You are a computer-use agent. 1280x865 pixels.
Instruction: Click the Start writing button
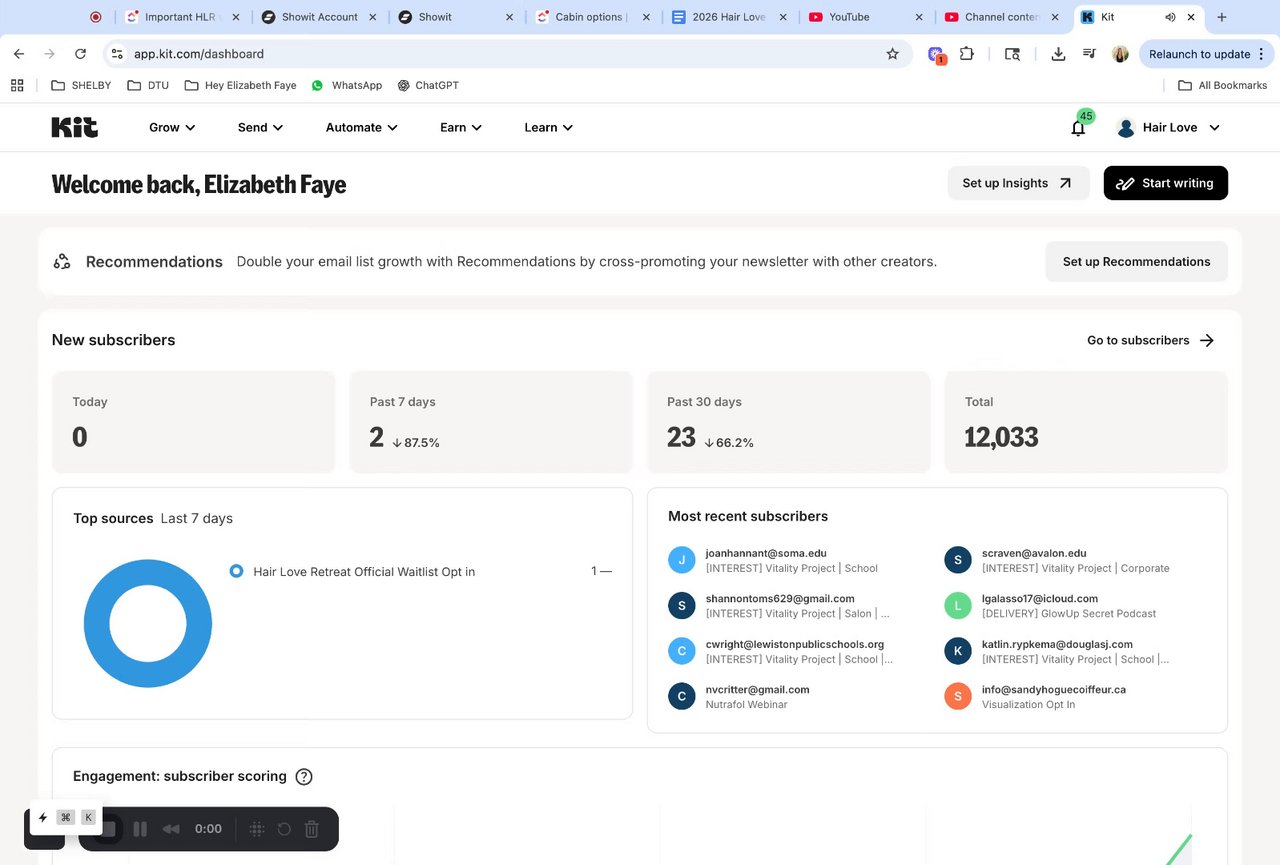pyautogui.click(x=1165, y=183)
